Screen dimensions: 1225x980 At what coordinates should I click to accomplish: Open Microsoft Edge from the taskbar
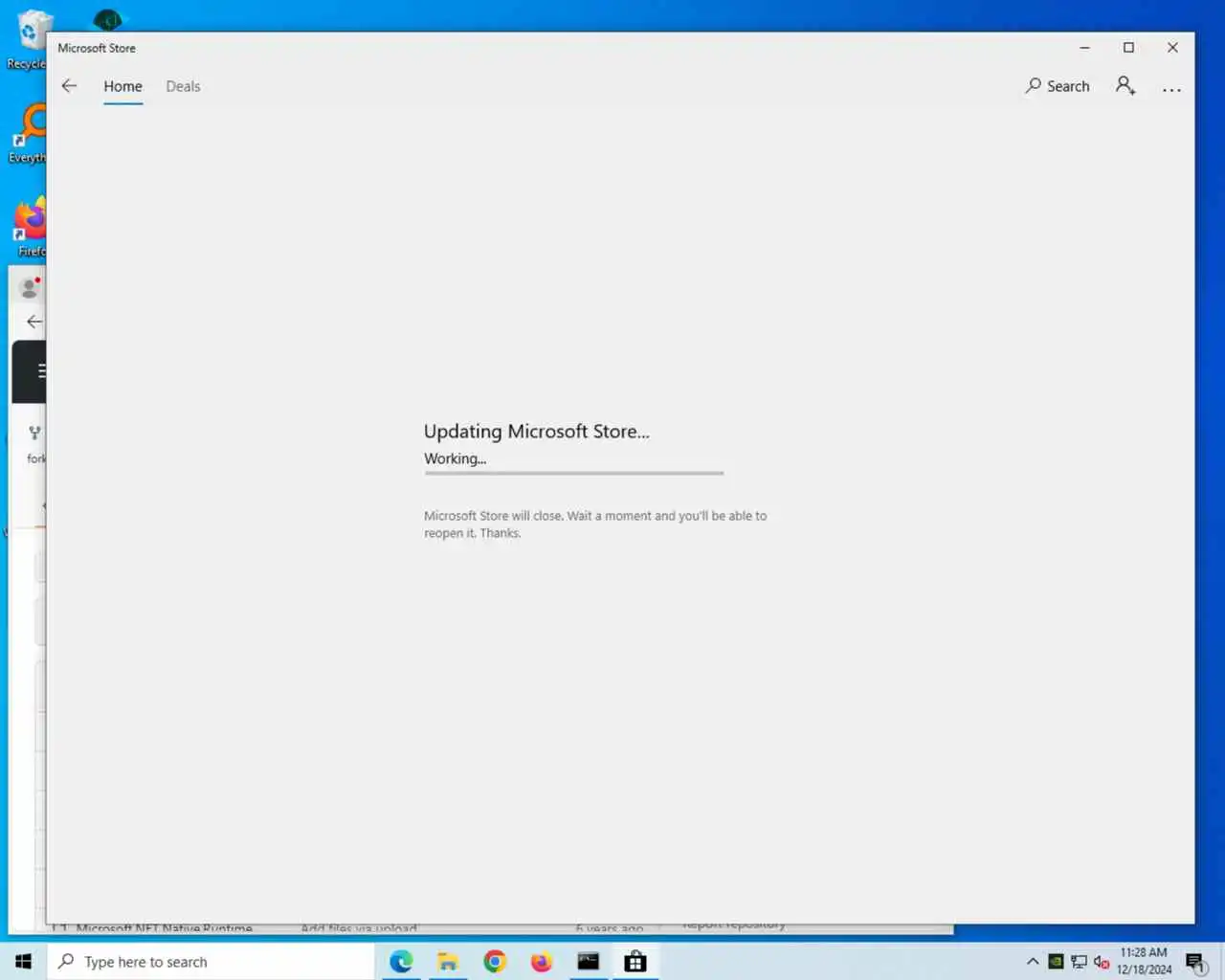(401, 962)
